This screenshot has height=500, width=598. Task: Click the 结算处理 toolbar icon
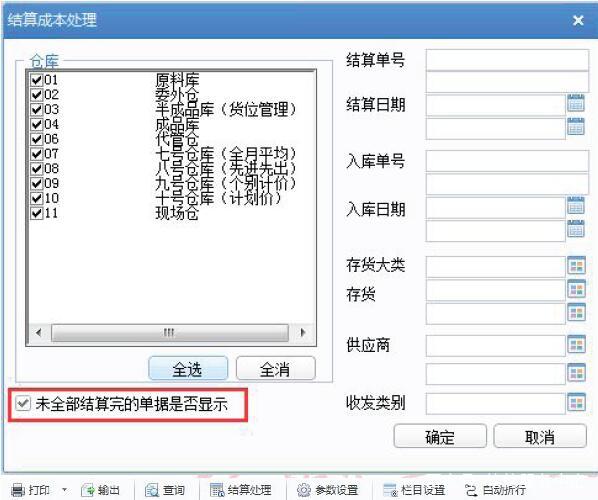[x=217, y=490]
